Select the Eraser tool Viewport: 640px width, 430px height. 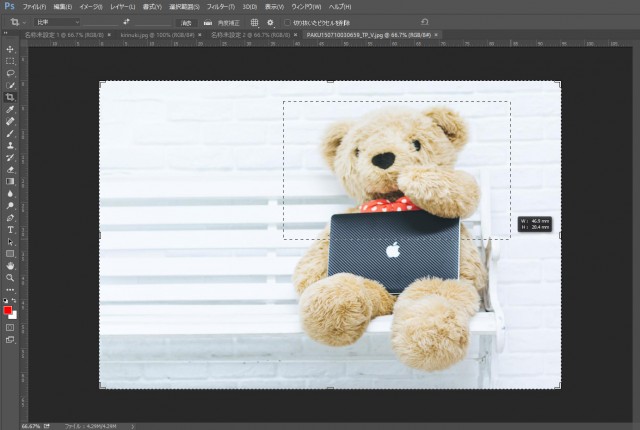[10, 169]
